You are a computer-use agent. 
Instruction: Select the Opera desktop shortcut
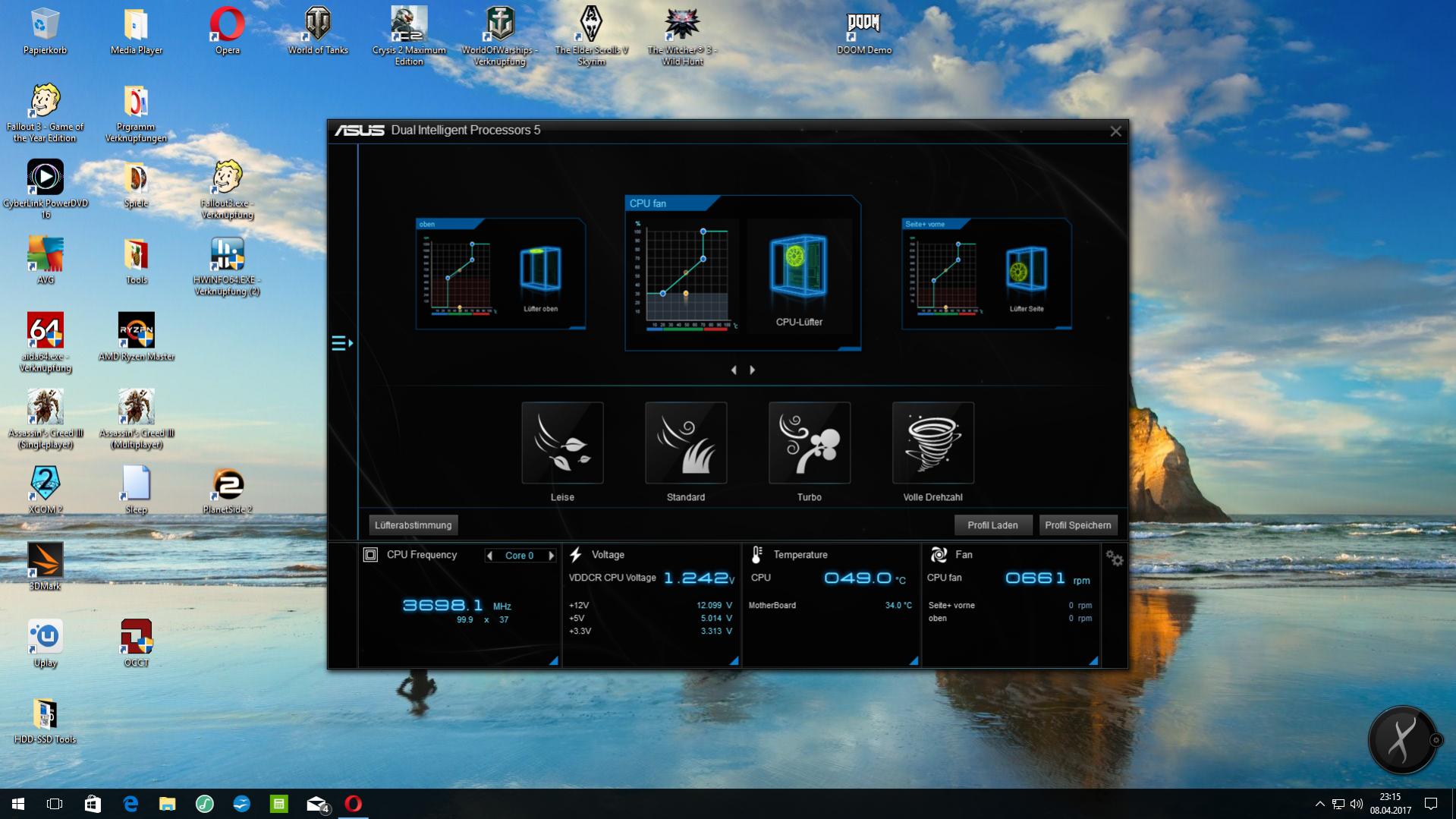point(227,31)
